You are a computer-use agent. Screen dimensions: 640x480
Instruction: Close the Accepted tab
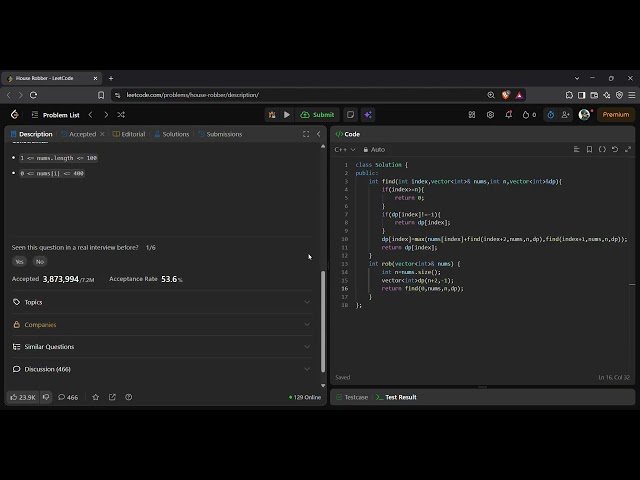[x=102, y=134]
